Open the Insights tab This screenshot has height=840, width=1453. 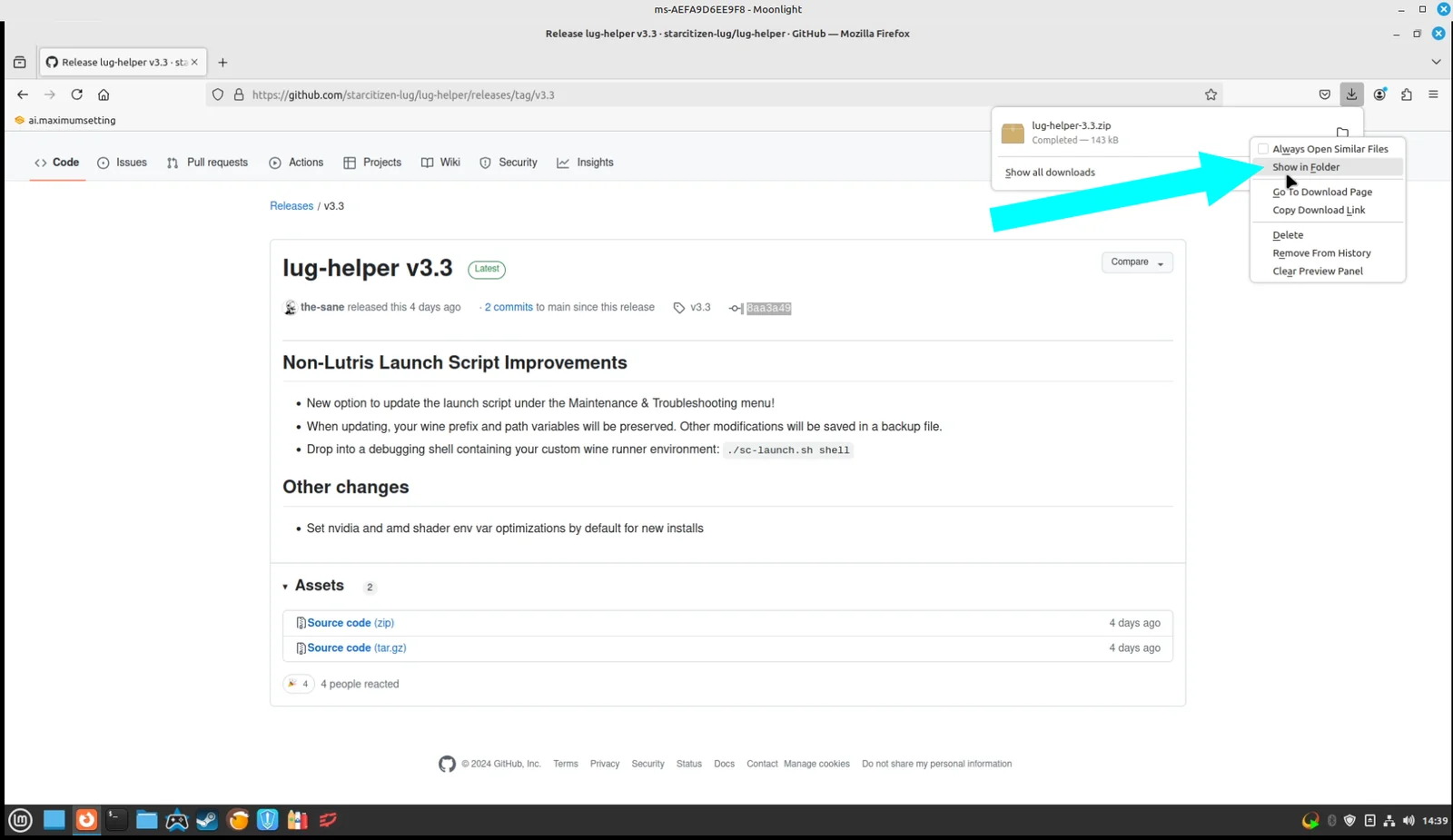point(585,163)
